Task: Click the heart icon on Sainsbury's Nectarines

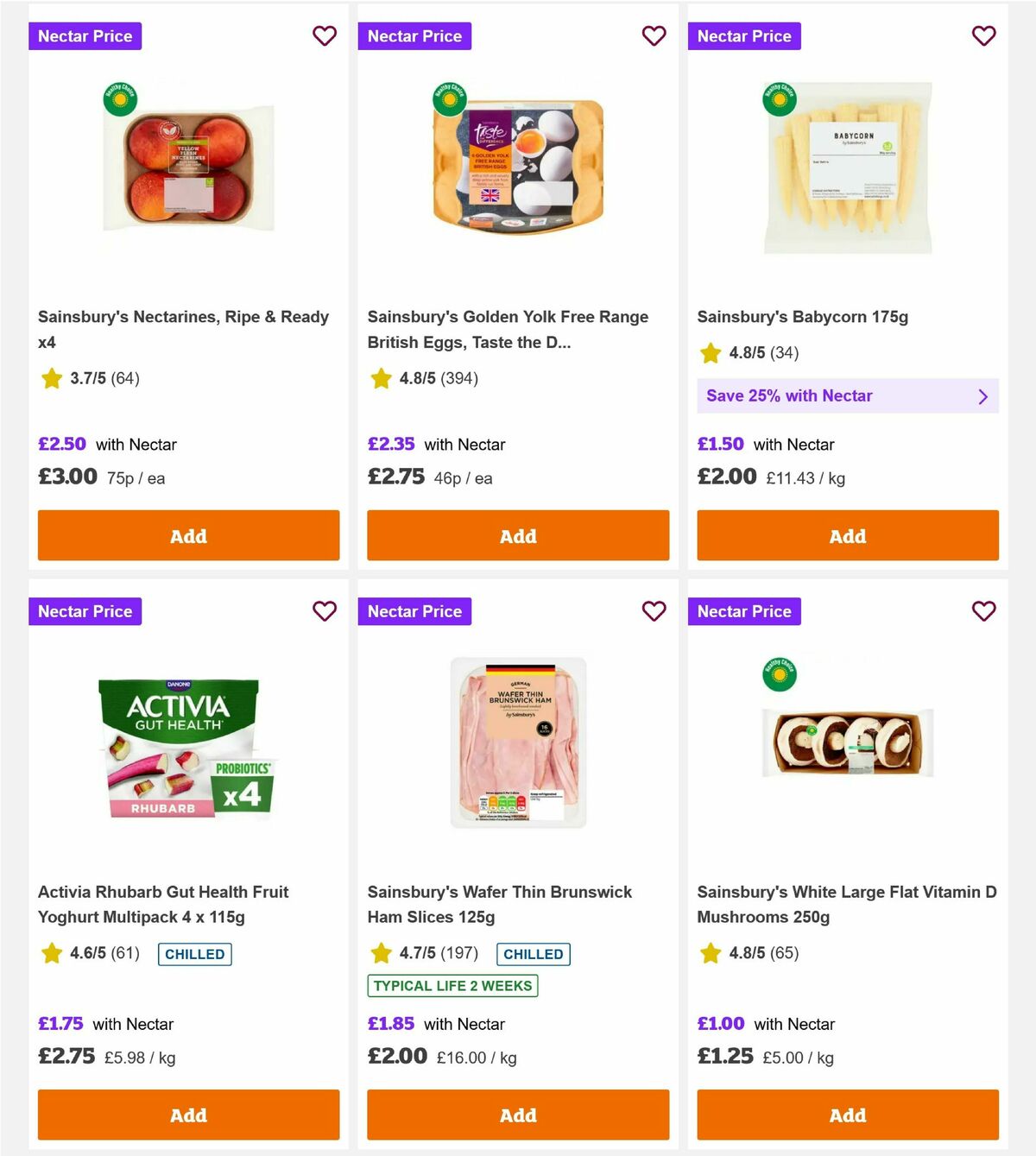Action: (325, 36)
